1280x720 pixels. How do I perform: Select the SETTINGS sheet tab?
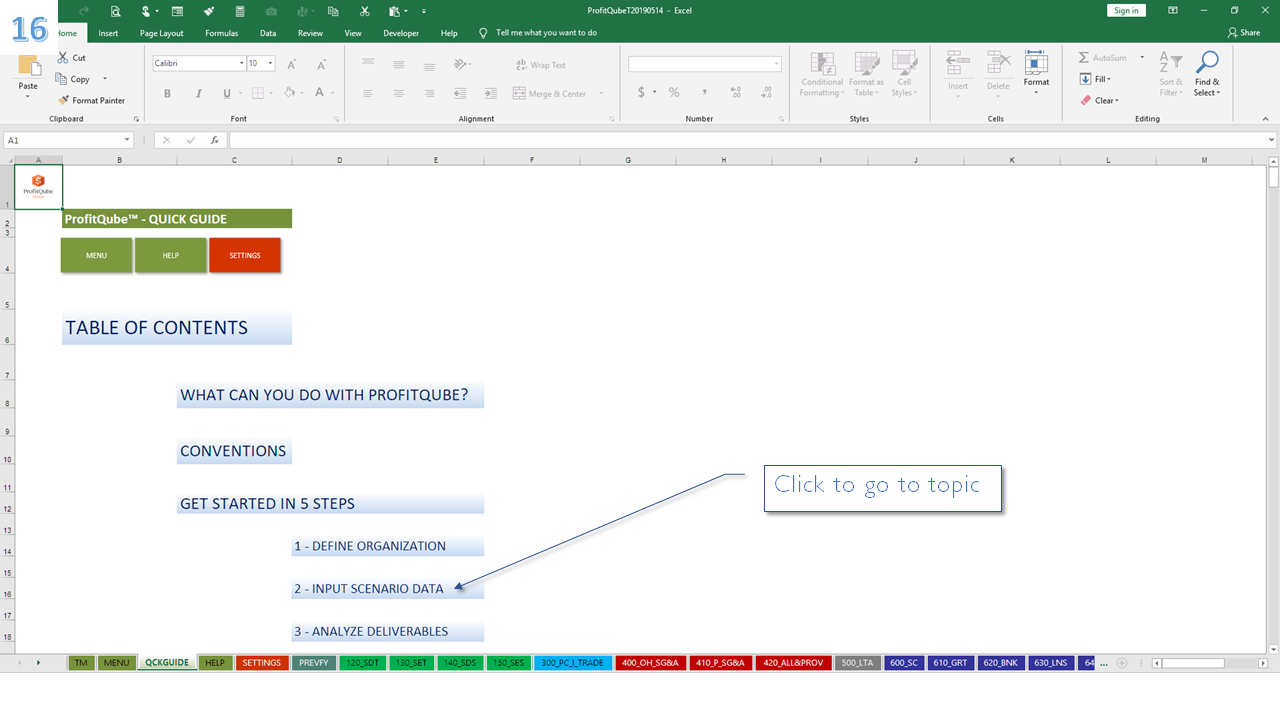(262, 663)
